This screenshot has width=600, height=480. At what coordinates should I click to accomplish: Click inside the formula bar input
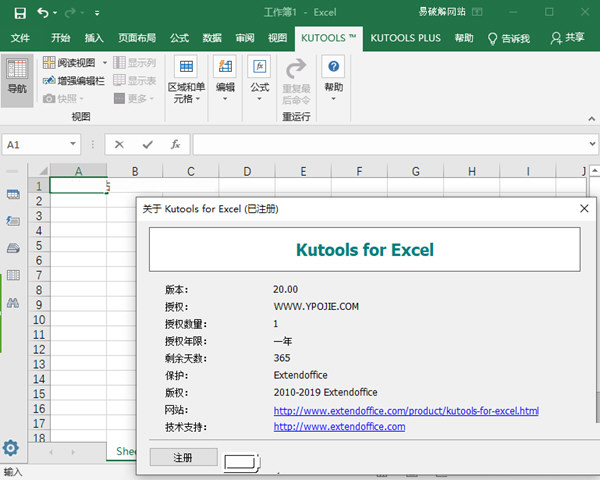390,145
